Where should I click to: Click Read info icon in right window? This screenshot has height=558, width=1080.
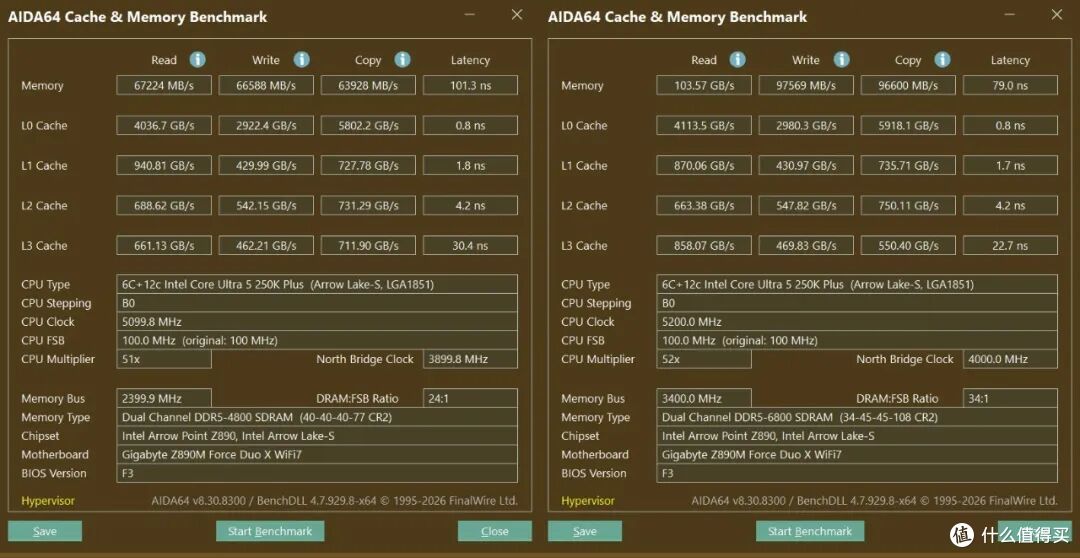click(738, 60)
